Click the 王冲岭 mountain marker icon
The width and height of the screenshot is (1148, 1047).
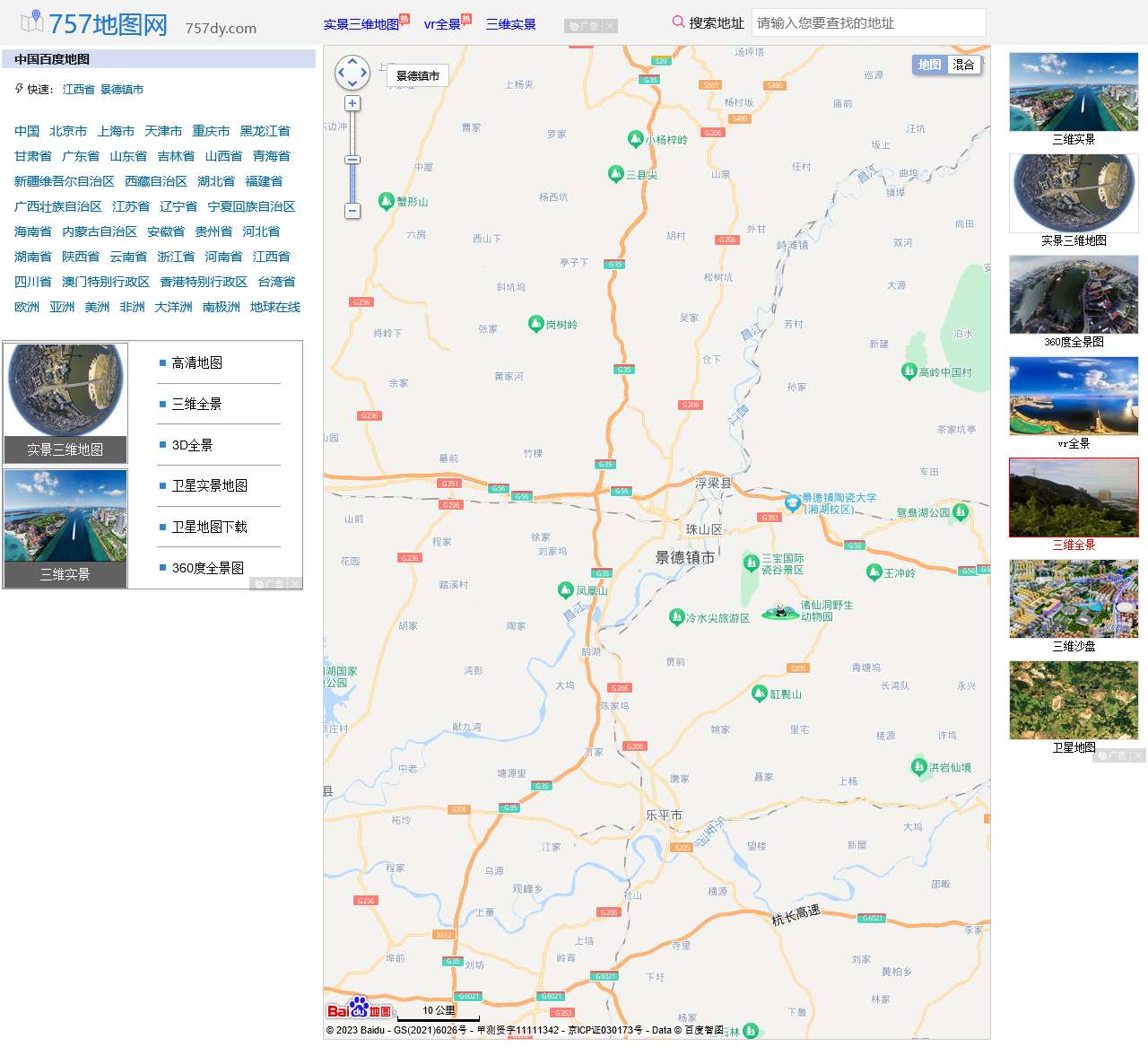tap(874, 571)
